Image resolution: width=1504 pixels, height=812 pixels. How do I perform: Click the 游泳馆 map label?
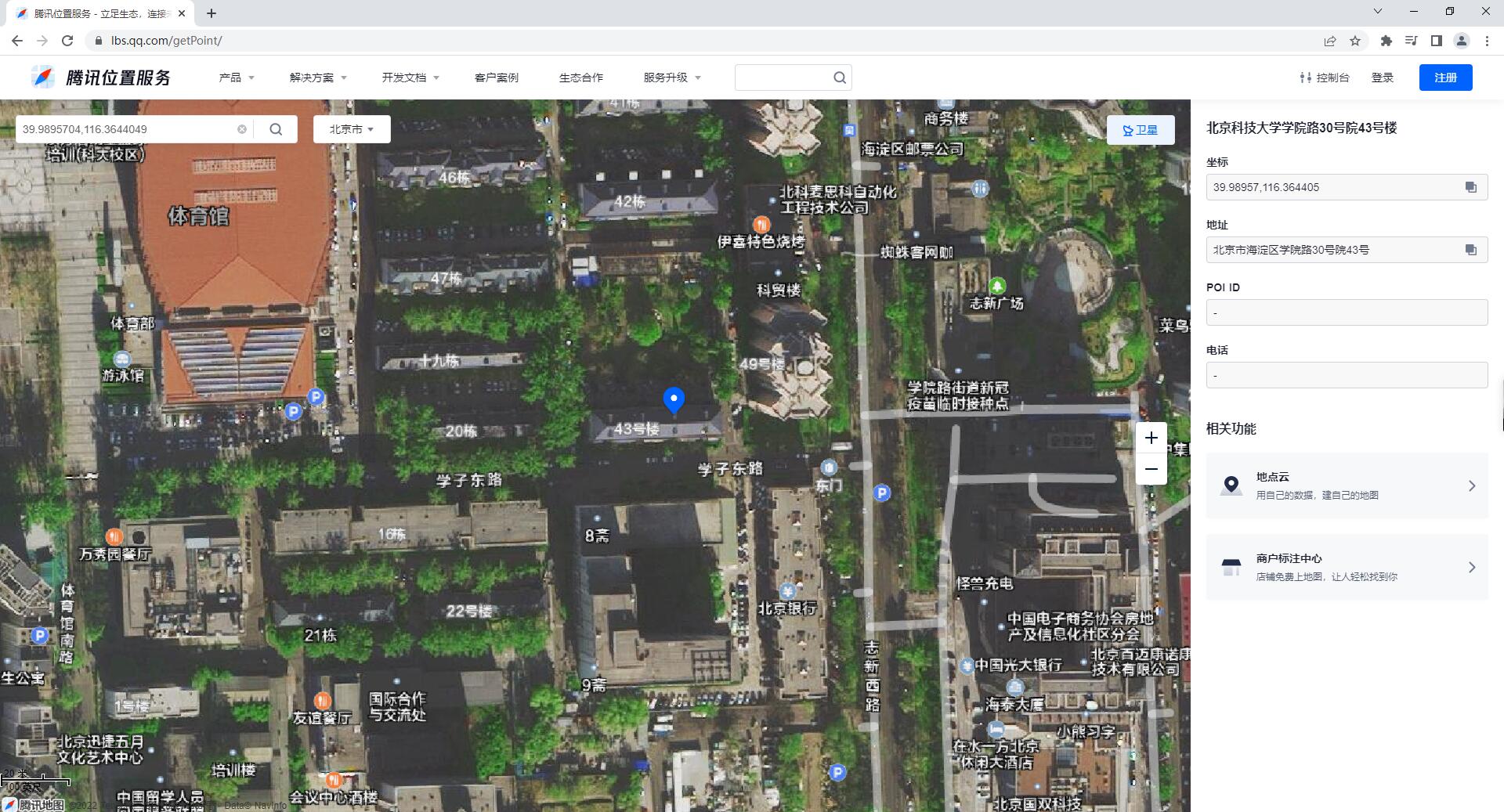click(x=123, y=376)
